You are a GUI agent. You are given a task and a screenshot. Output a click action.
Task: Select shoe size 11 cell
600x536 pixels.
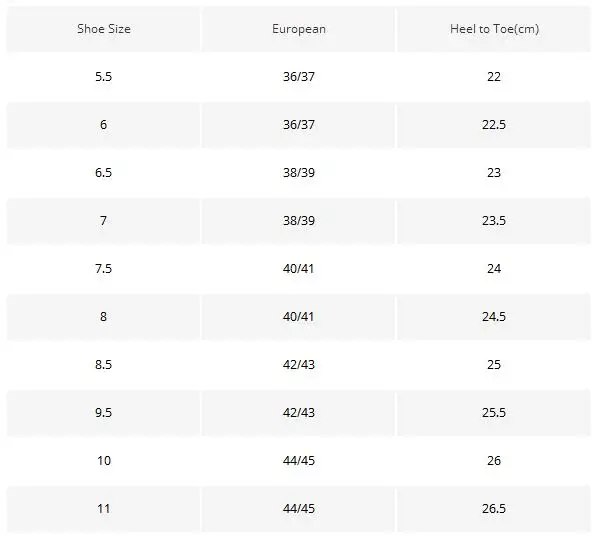tap(104, 509)
